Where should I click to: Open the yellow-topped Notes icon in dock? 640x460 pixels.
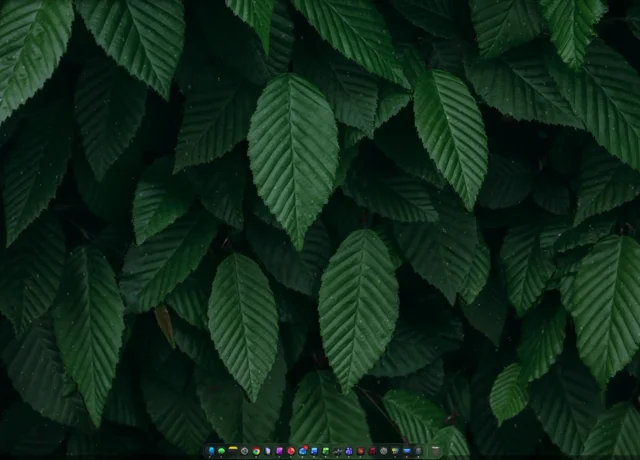(x=233, y=451)
